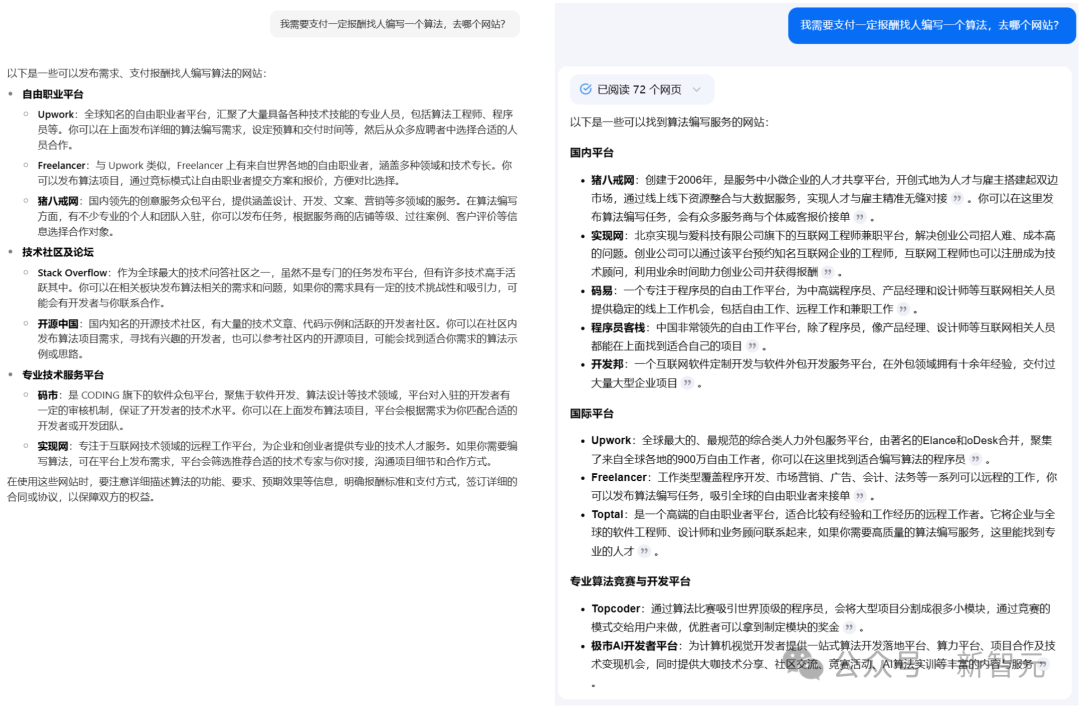Click bold Freelancer under 自由职业平台
This screenshot has width=1080, height=708.
[x=62, y=165]
